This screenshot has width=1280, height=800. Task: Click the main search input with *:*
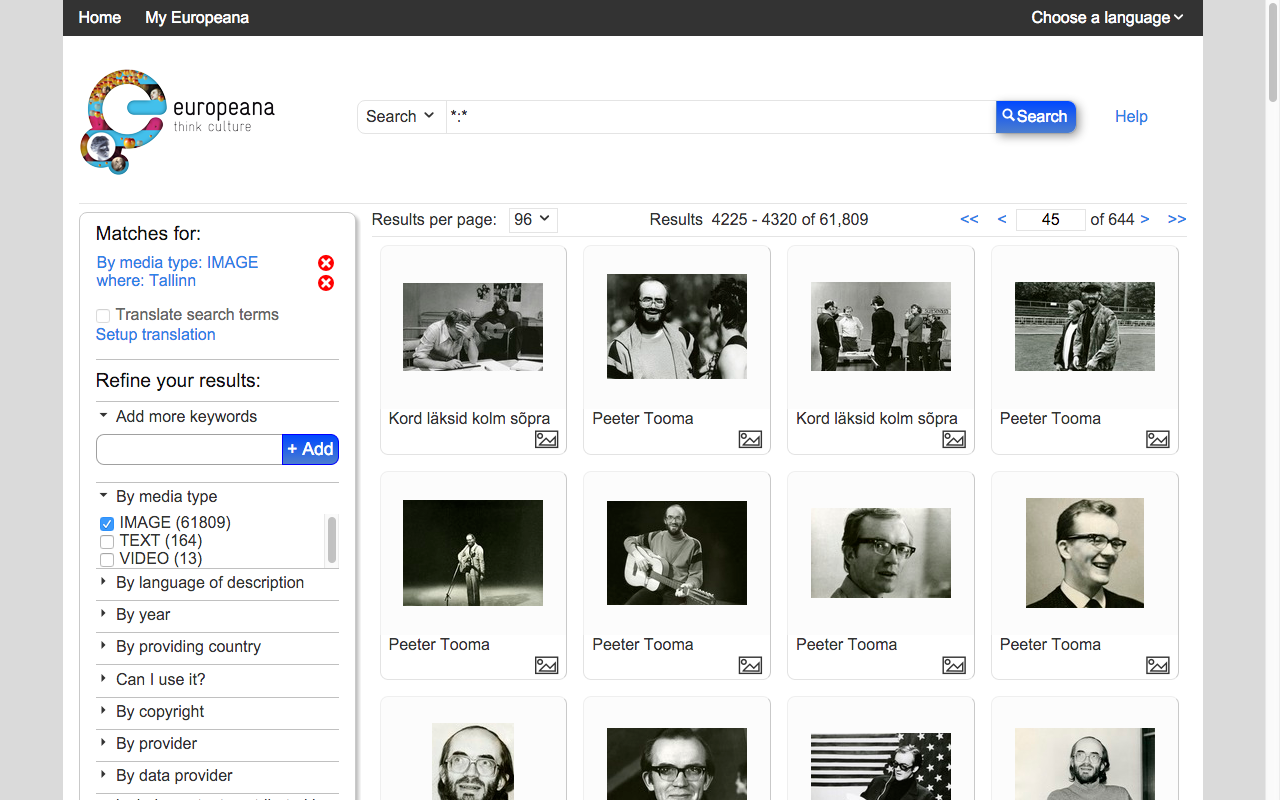tap(720, 117)
